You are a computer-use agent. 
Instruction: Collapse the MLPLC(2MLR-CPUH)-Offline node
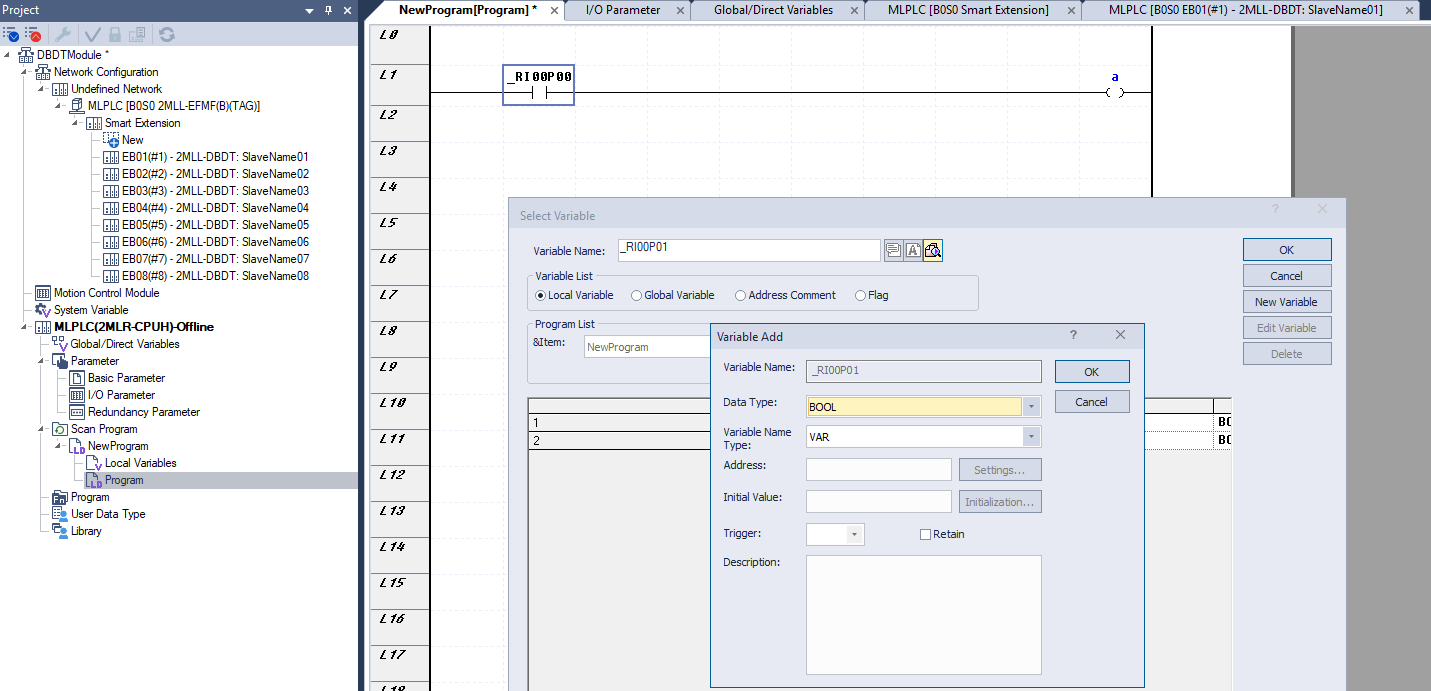pyautogui.click(x=25, y=327)
